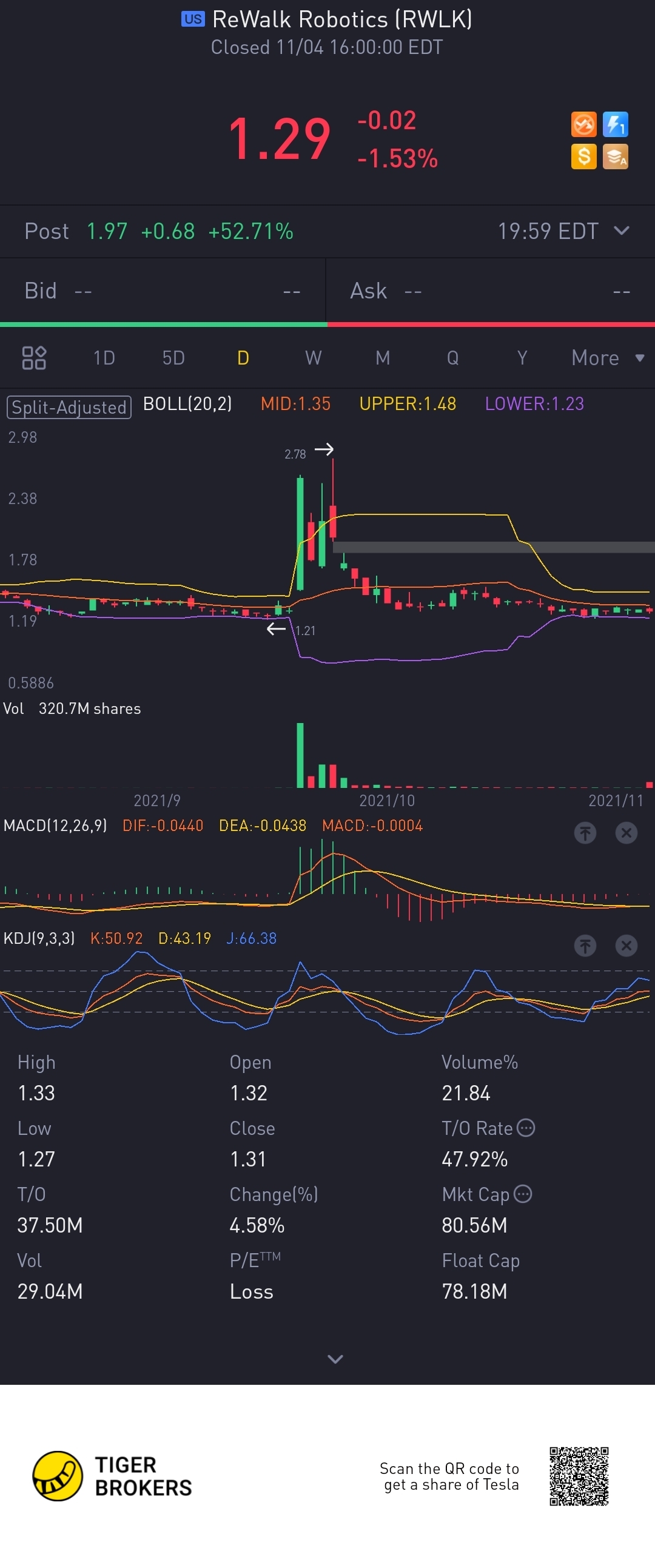The width and height of the screenshot is (655, 1568).
Task: Select the Y yearly chart tab
Action: [522, 358]
